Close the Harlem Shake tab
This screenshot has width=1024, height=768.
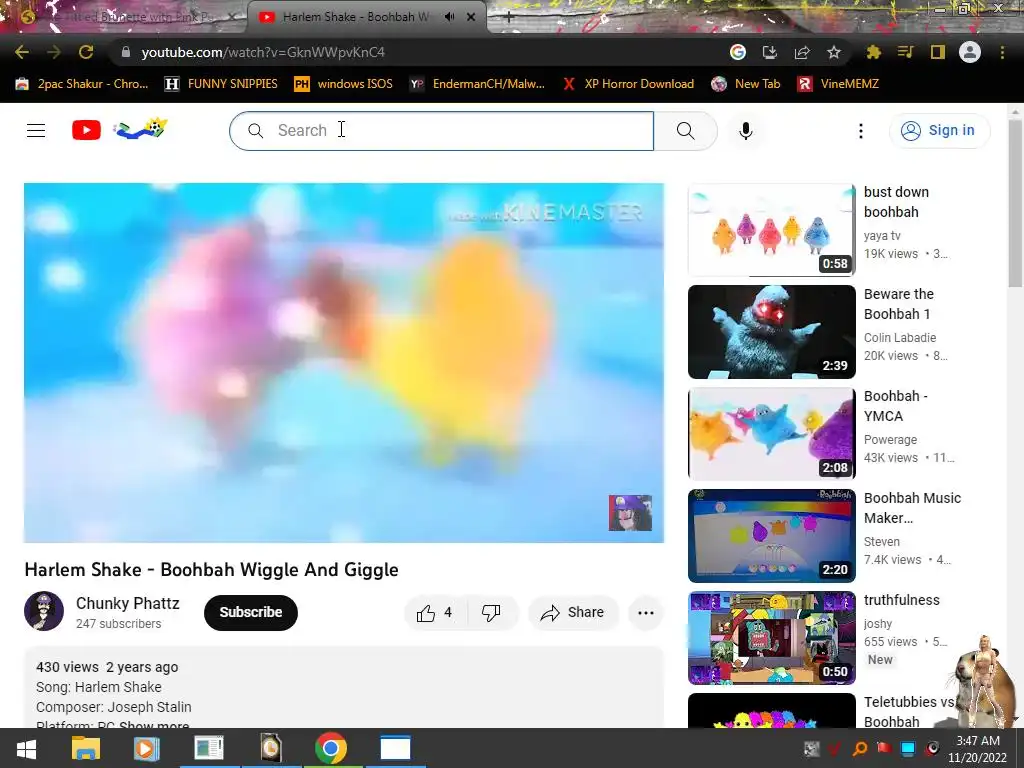pyautogui.click(x=471, y=17)
